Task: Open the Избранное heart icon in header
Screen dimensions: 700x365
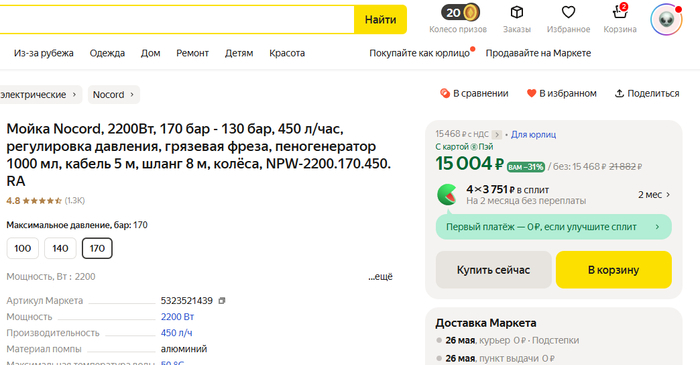Action: coord(568,12)
